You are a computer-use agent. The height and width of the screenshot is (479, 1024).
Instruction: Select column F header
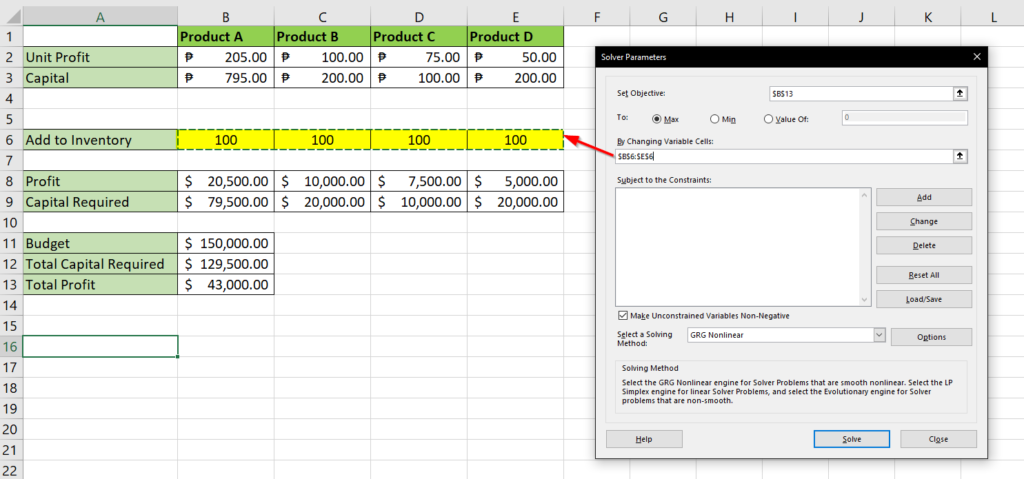(596, 17)
